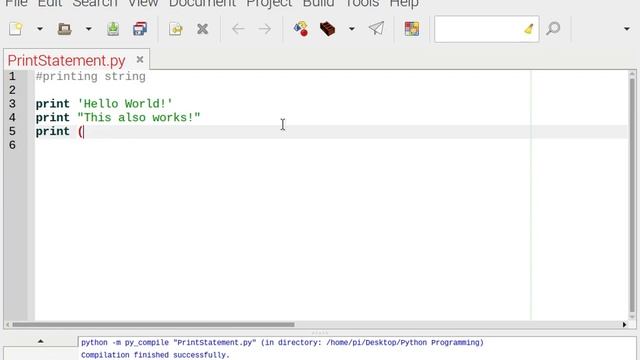Click the horizontal scrollbar right arrow
This screenshot has width=640, height=360.
pos(624,325)
